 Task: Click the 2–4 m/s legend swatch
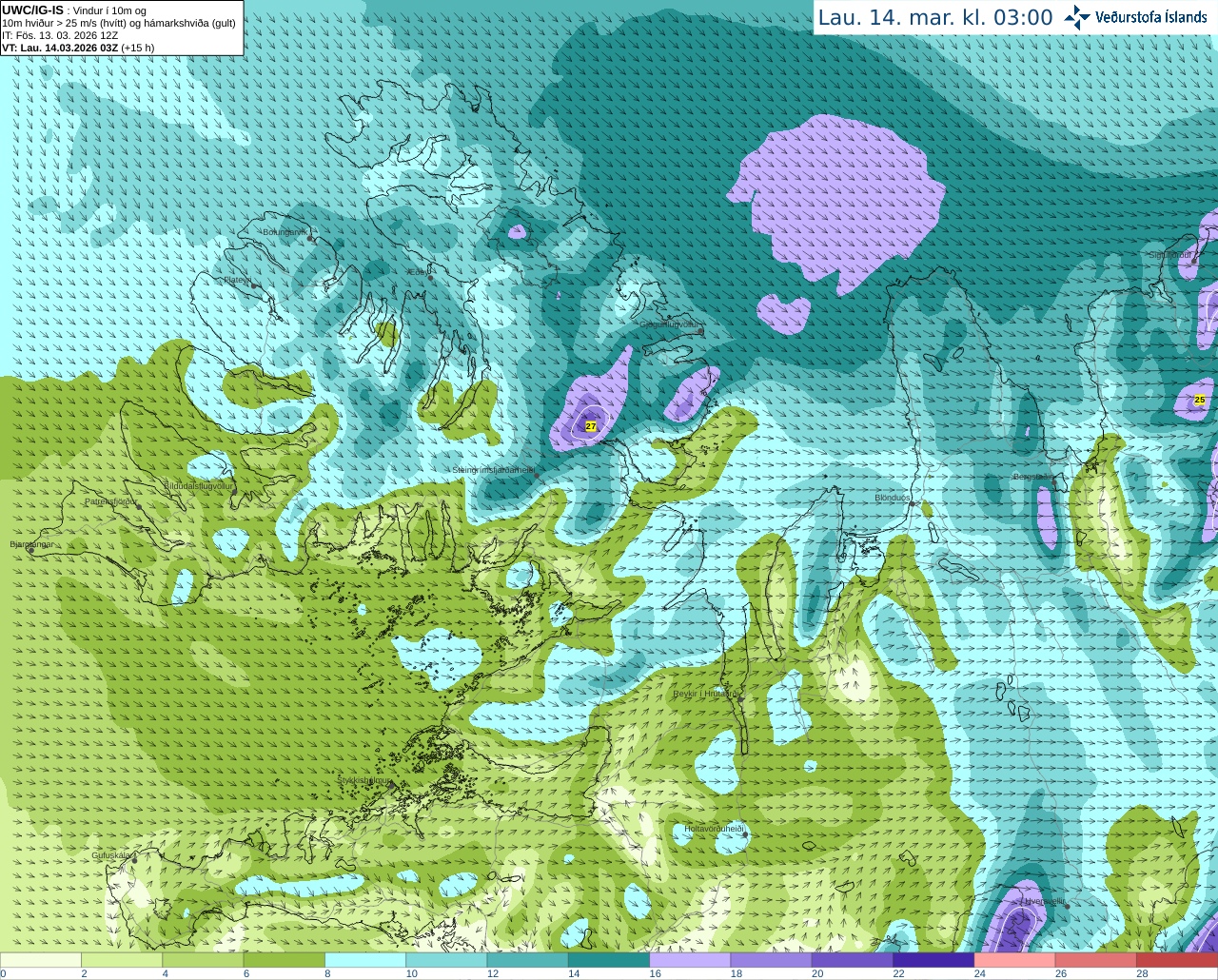coord(122,960)
